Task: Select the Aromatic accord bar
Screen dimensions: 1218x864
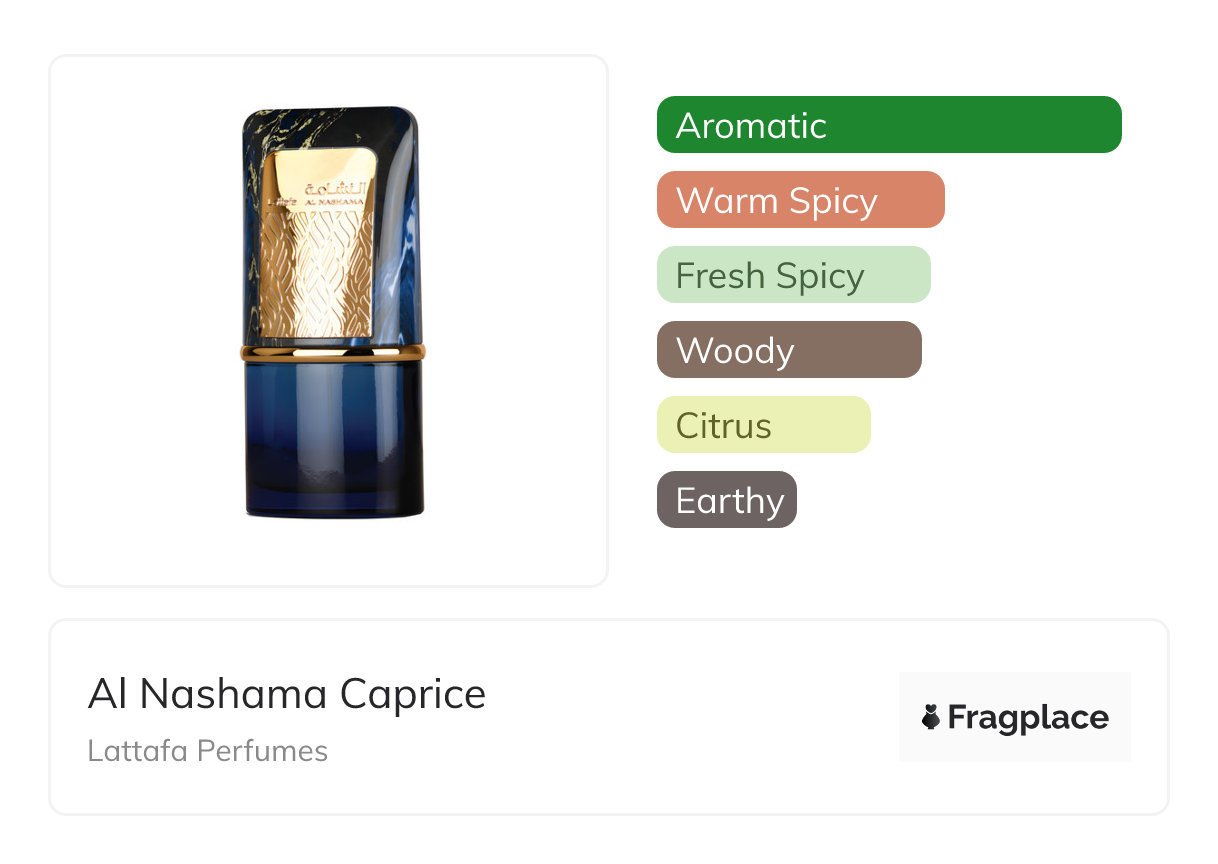Action: point(889,125)
